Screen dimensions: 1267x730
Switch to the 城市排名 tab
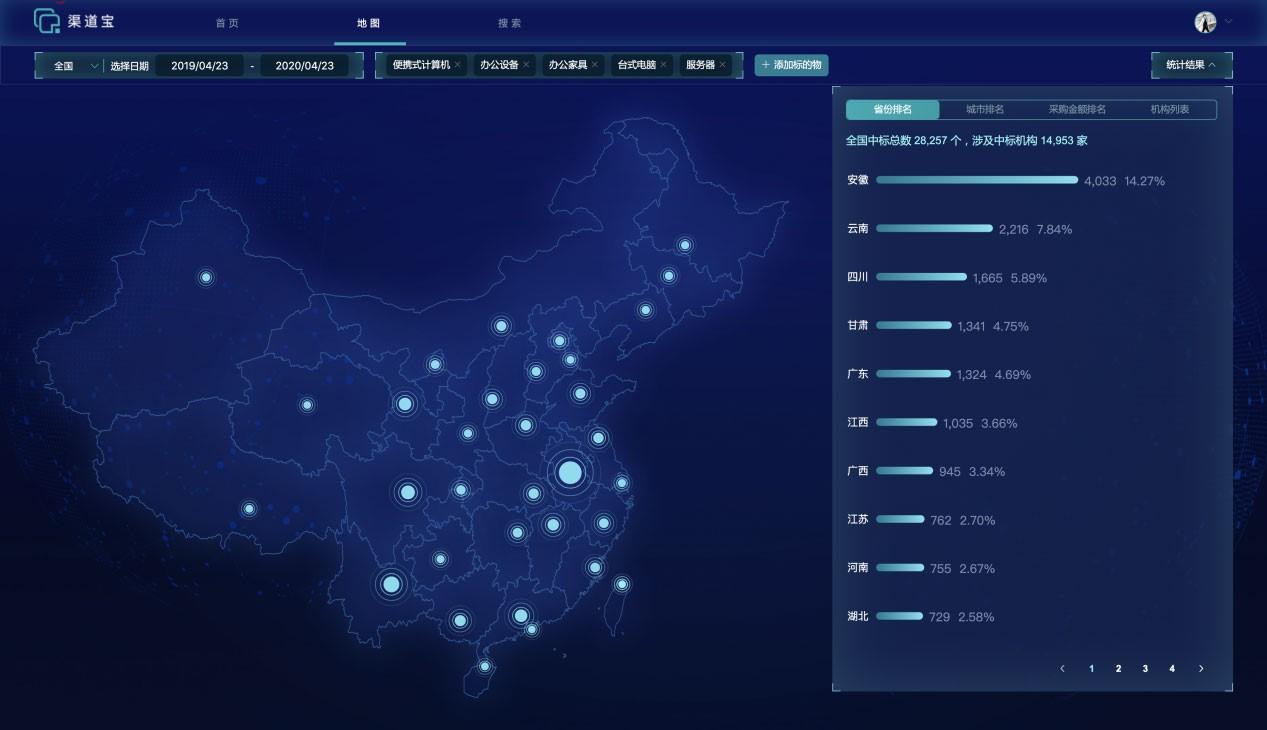coord(985,110)
